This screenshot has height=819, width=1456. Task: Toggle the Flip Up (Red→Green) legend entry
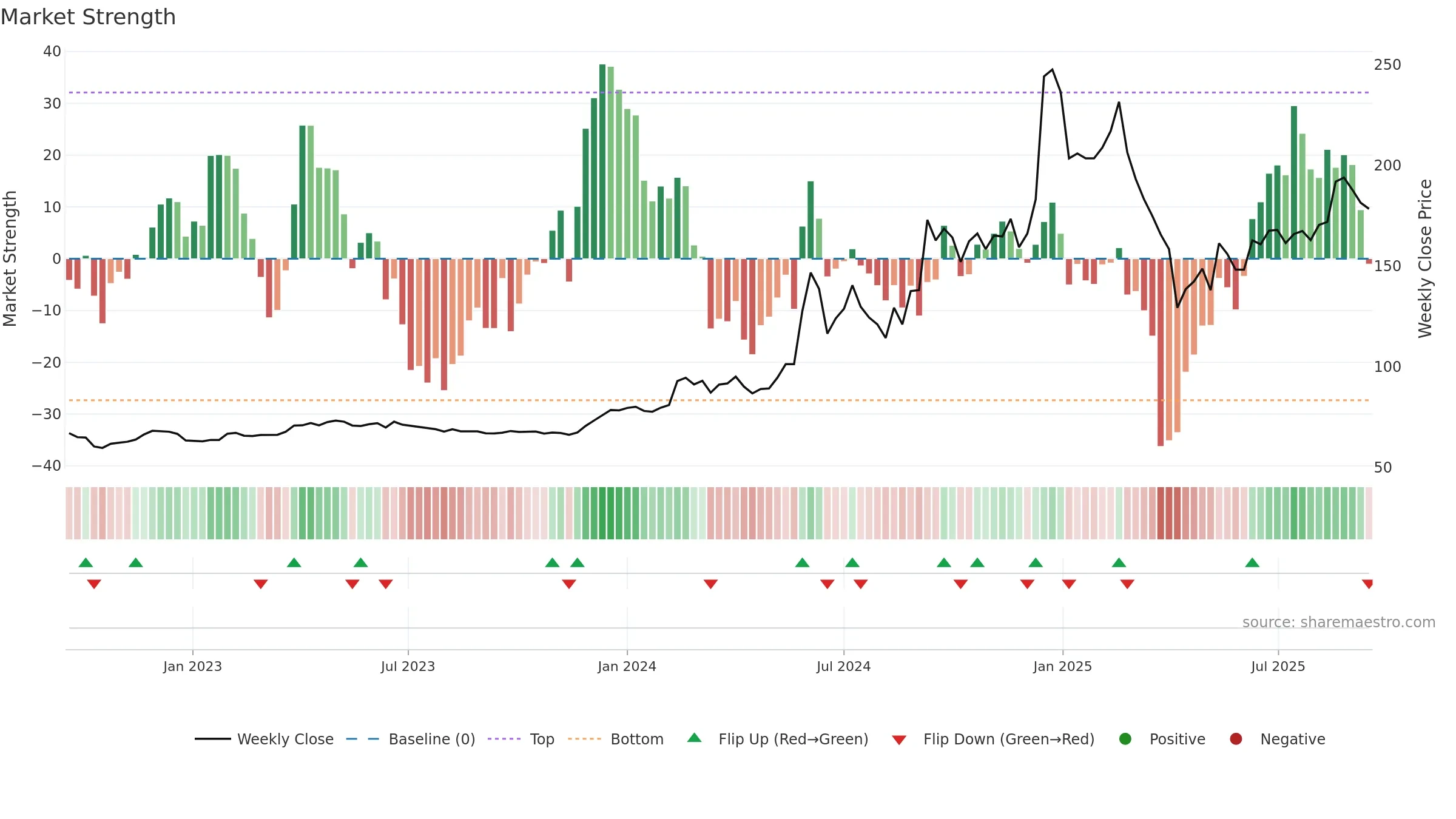pyautogui.click(x=778, y=739)
